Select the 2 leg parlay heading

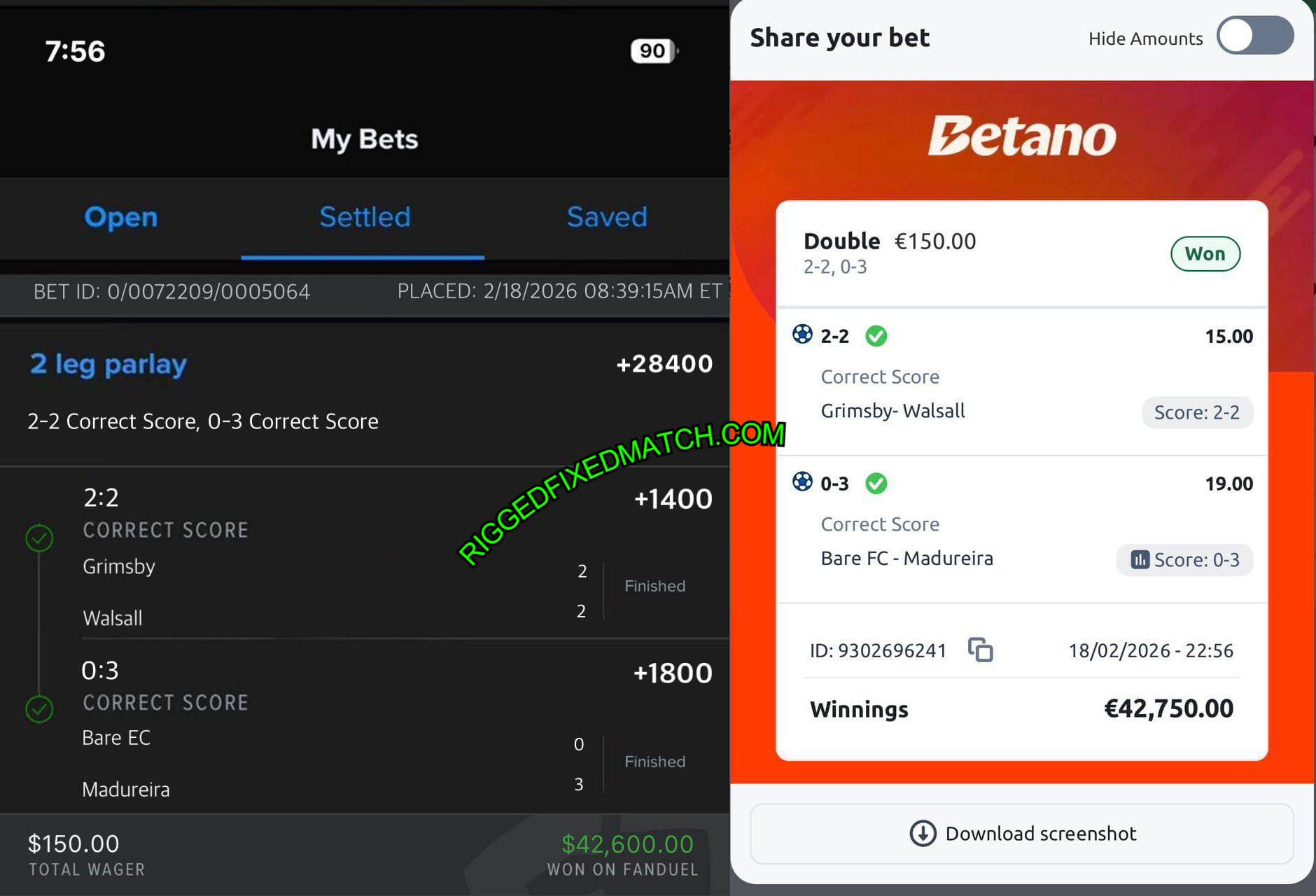108,364
